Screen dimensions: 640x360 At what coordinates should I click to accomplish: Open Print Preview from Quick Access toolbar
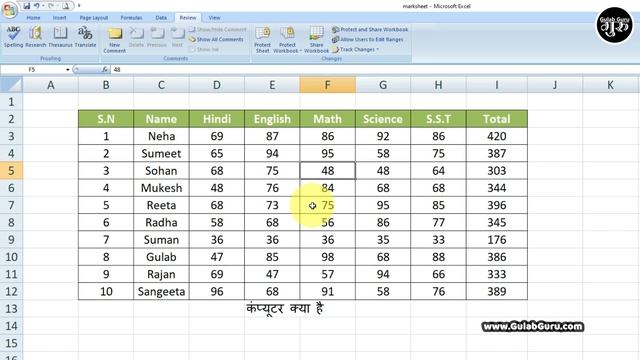coord(65,6)
